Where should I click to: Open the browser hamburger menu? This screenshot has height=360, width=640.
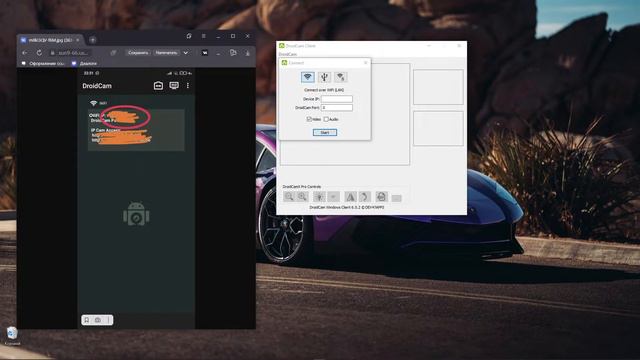coord(203,36)
